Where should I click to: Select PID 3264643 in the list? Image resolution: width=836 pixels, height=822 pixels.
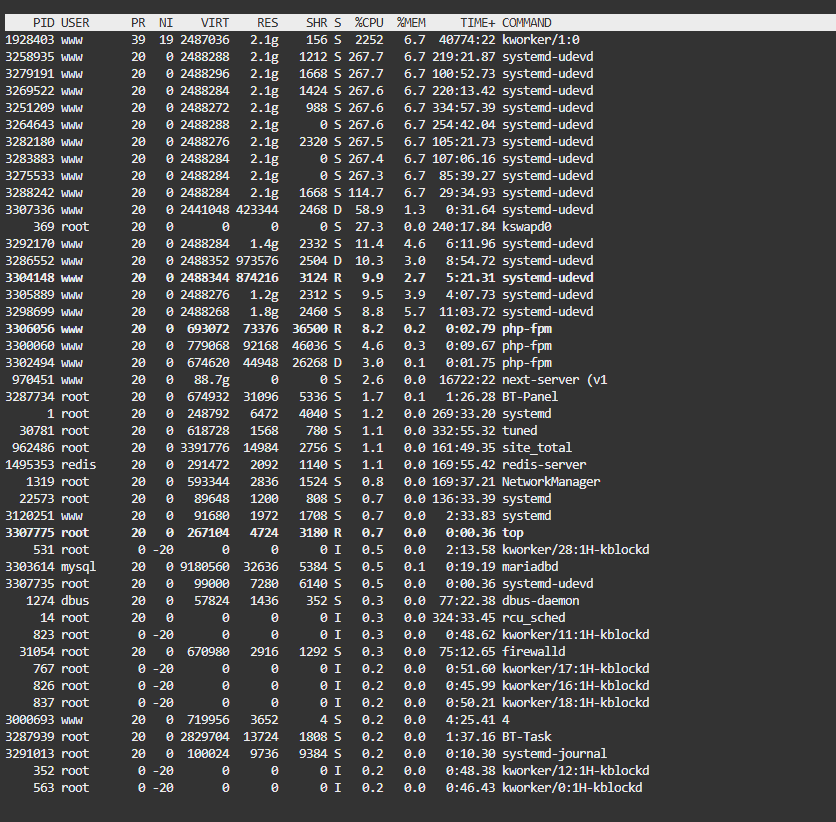pyautogui.click(x=30, y=125)
